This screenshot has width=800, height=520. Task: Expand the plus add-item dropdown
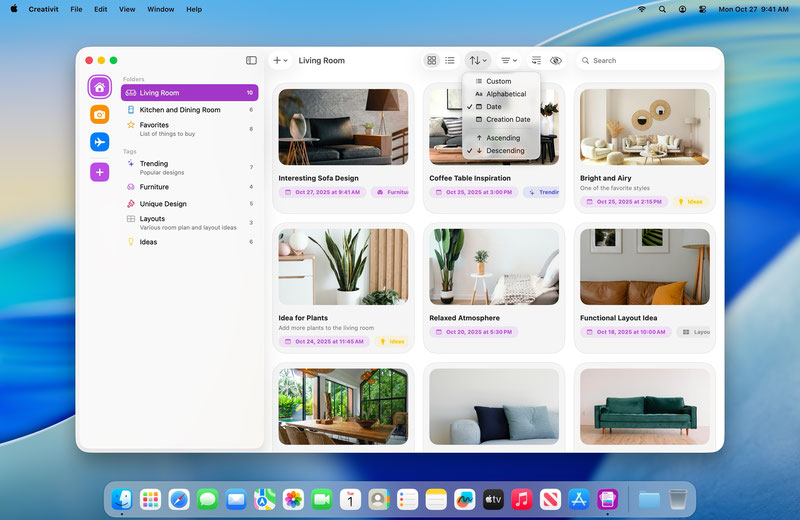(x=280, y=61)
